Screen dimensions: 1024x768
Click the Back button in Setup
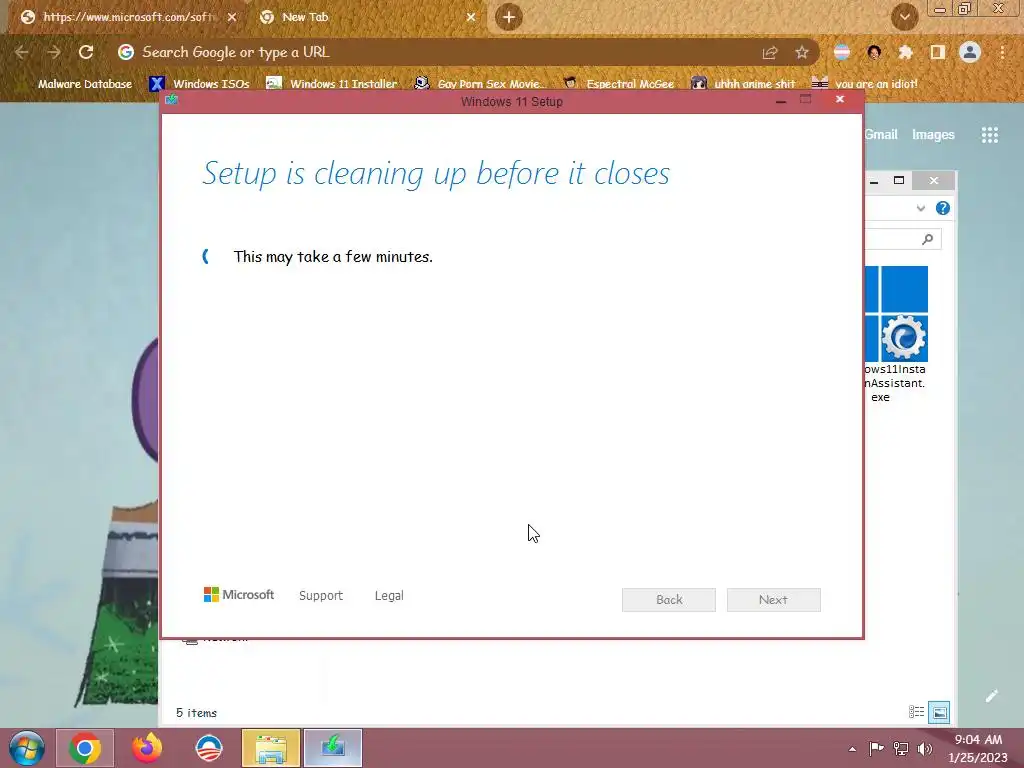tap(669, 600)
